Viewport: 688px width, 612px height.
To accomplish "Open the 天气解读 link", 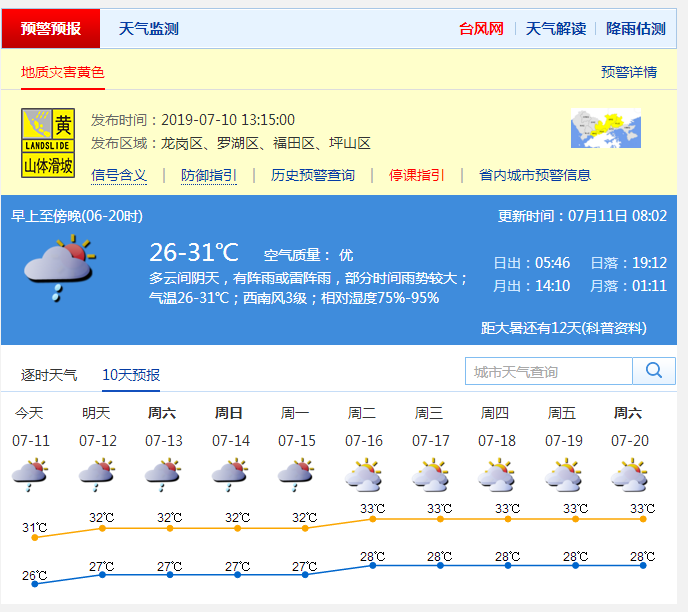I will 556,29.
